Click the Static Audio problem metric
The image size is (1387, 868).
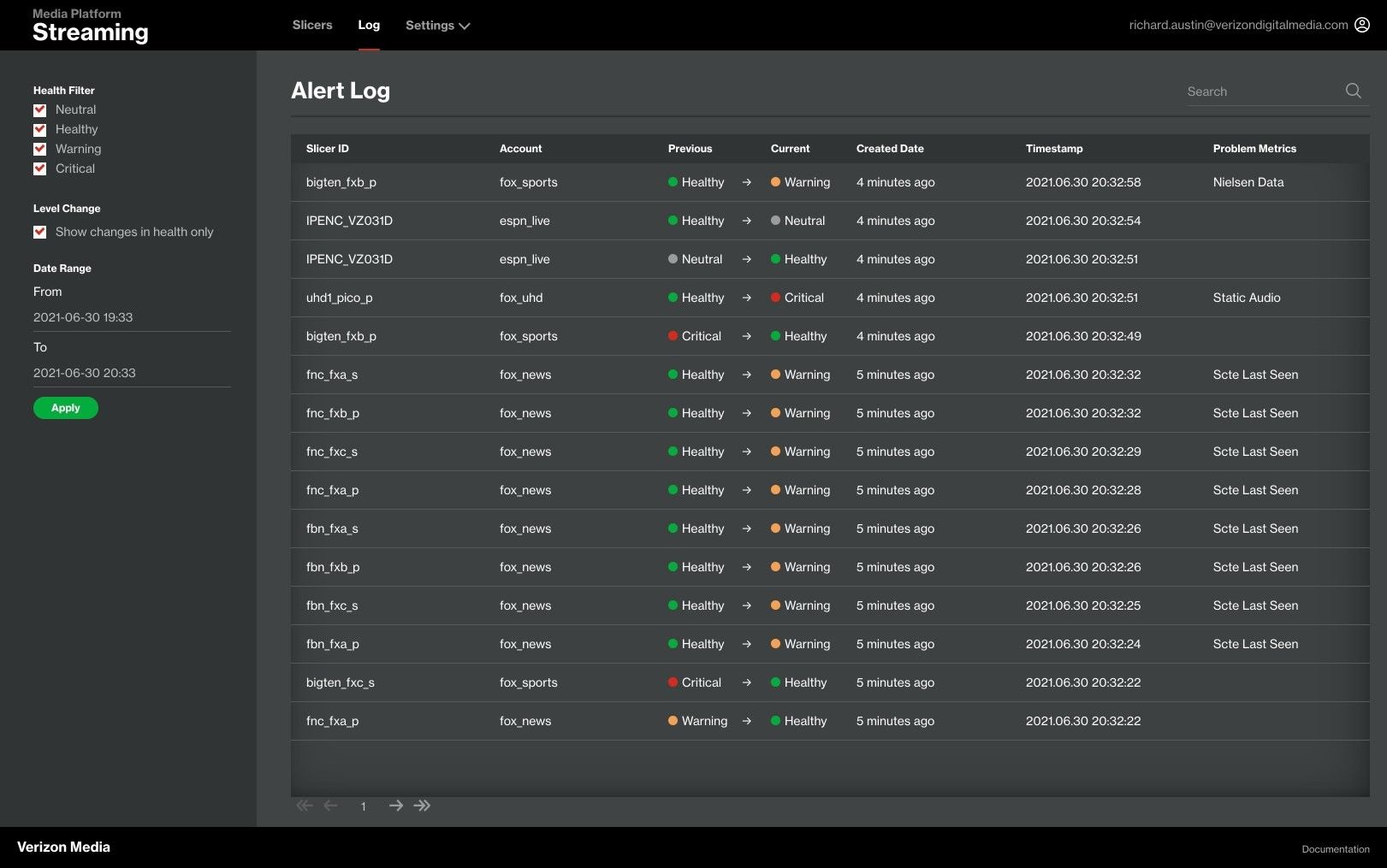[1247, 298]
